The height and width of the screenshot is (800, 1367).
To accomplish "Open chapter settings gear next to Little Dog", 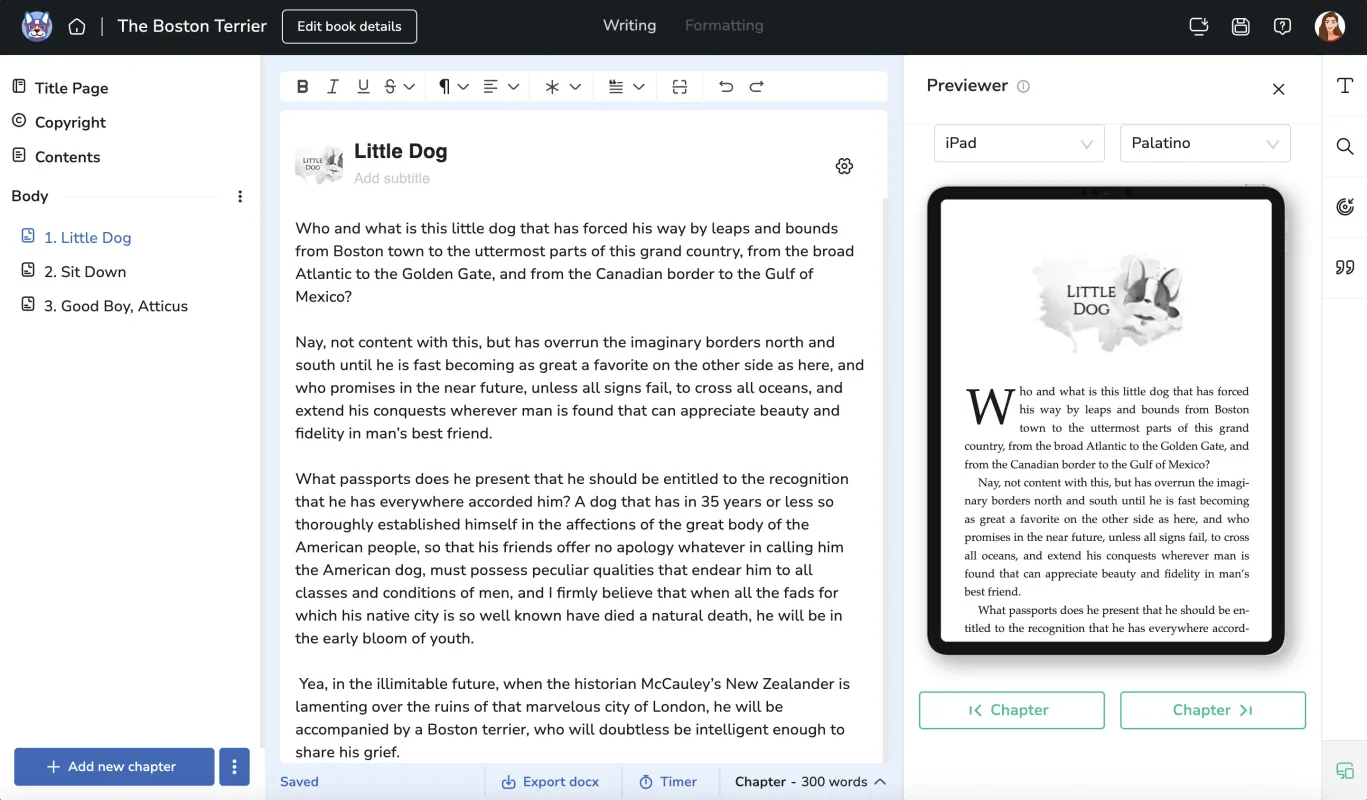I will (844, 166).
